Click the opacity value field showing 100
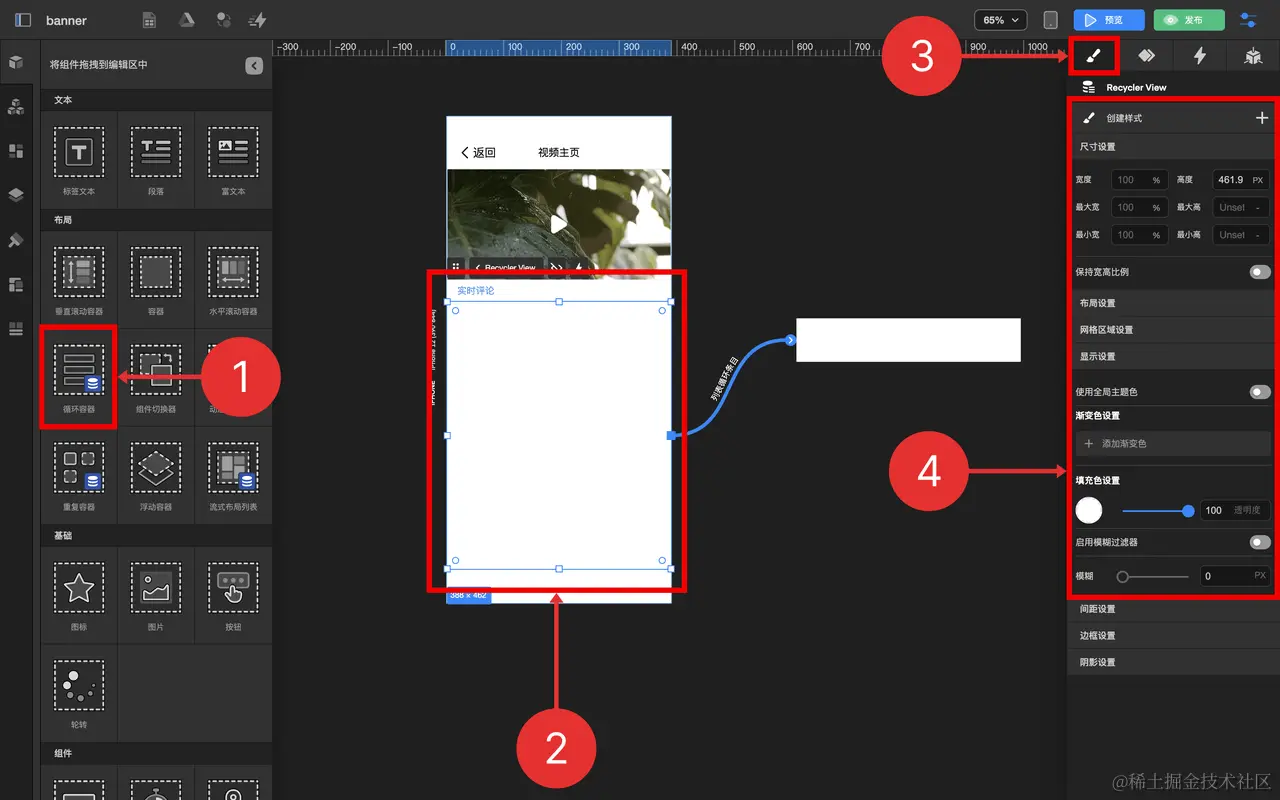Viewport: 1280px width, 800px height. click(x=1235, y=510)
